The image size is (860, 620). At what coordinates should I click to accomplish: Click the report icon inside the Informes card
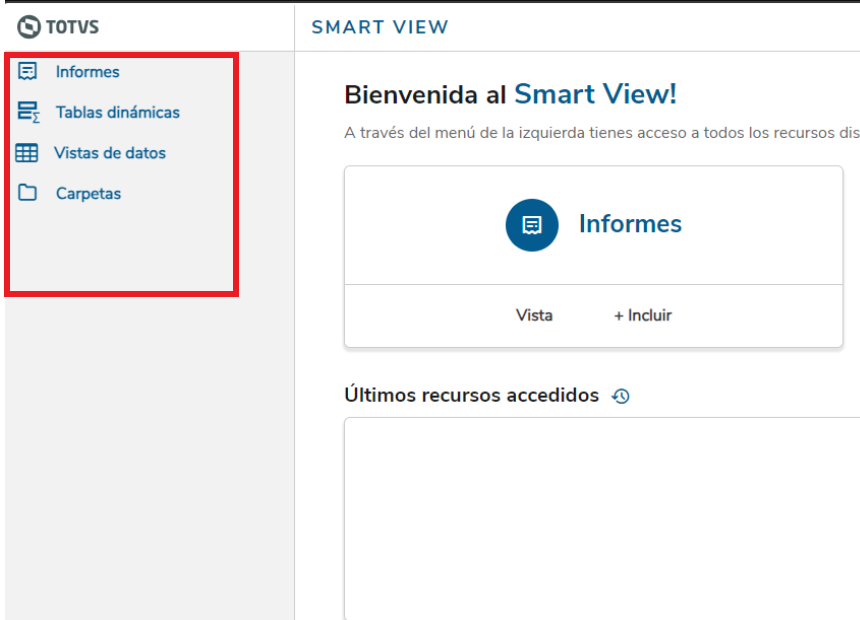531,225
